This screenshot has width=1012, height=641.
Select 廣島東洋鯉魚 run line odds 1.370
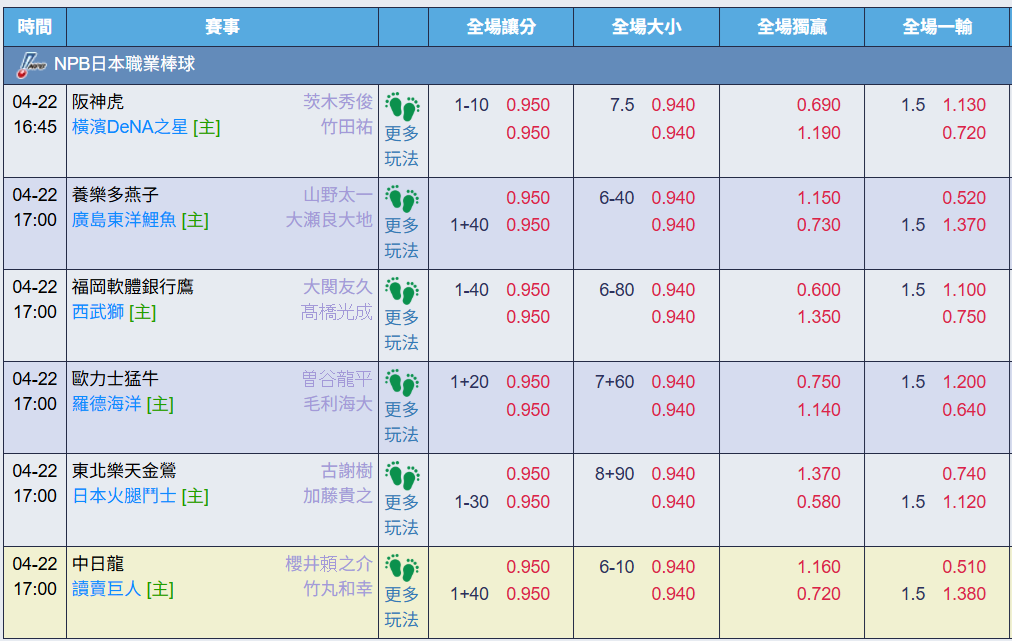pyautogui.click(x=964, y=225)
